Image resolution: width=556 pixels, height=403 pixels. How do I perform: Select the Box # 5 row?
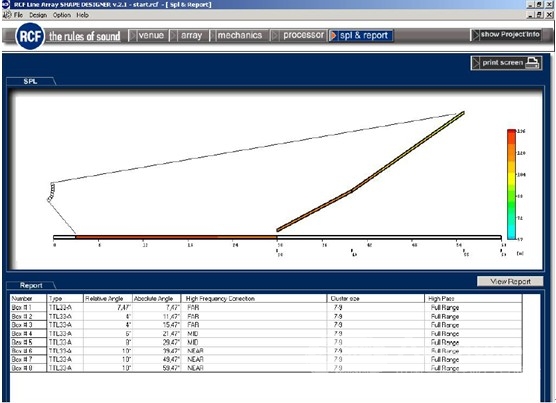(x=266, y=342)
